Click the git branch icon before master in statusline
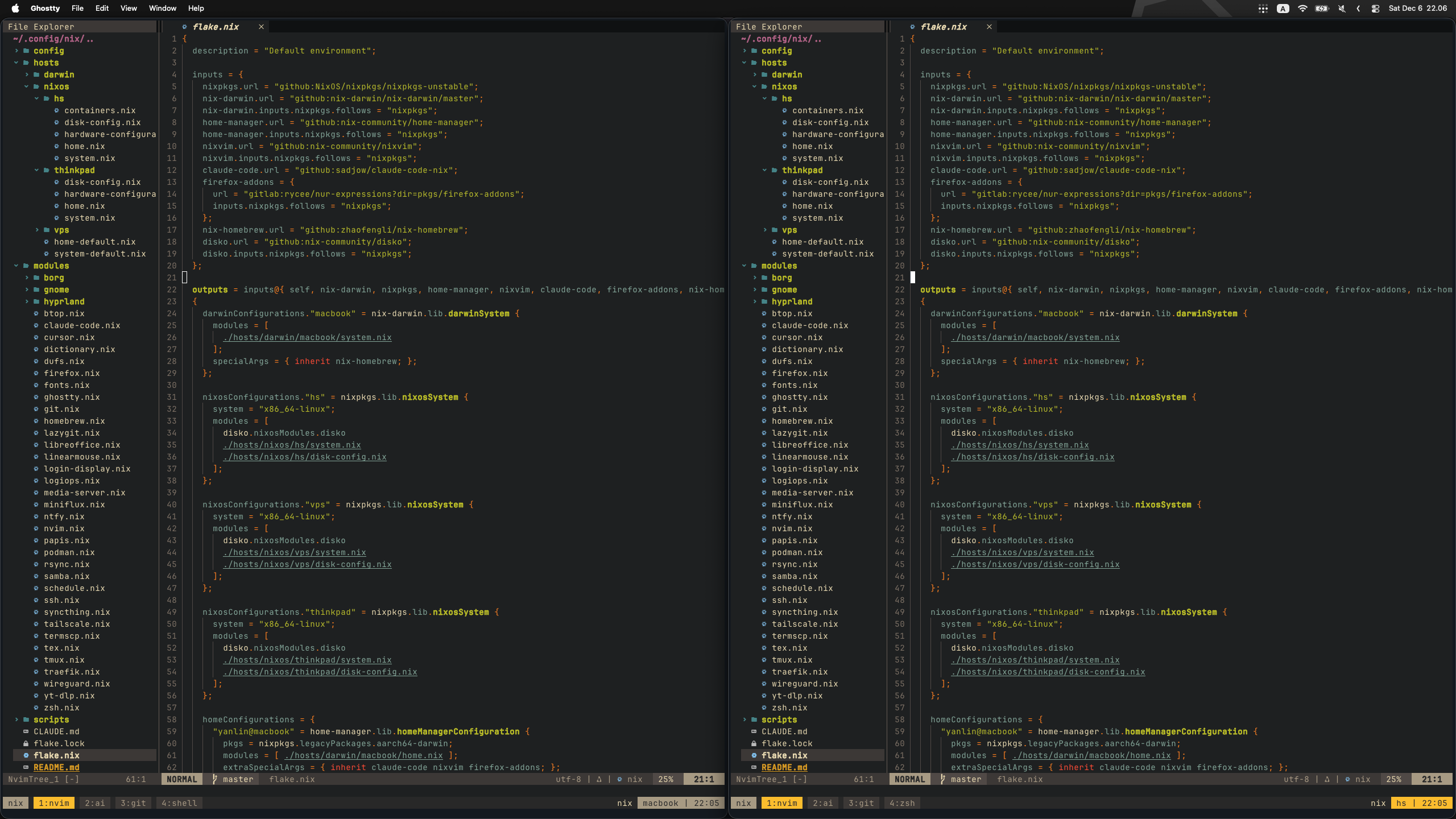Viewport: 1456px width, 819px height. click(x=215, y=779)
